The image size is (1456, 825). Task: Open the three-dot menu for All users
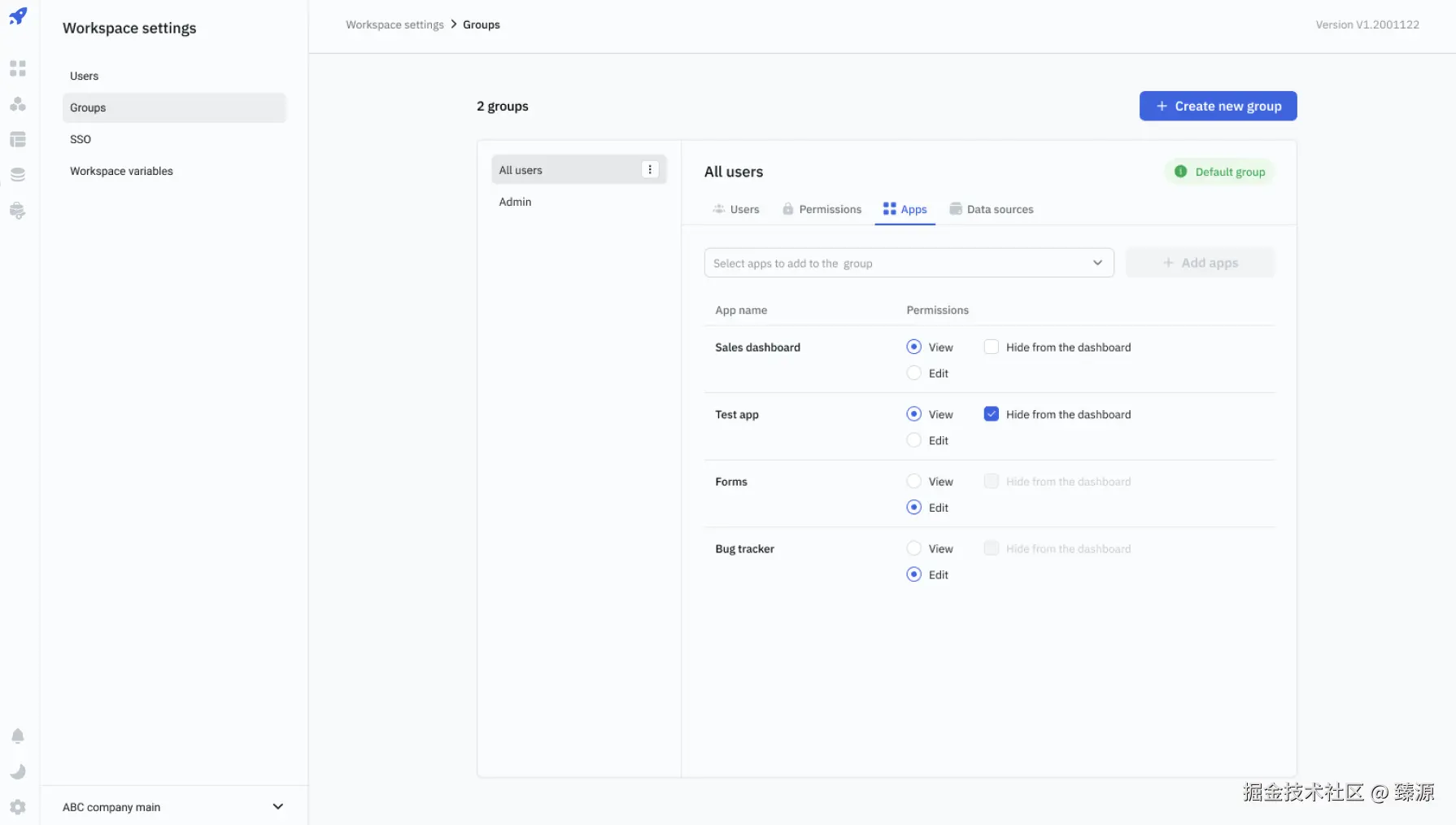[x=650, y=170]
